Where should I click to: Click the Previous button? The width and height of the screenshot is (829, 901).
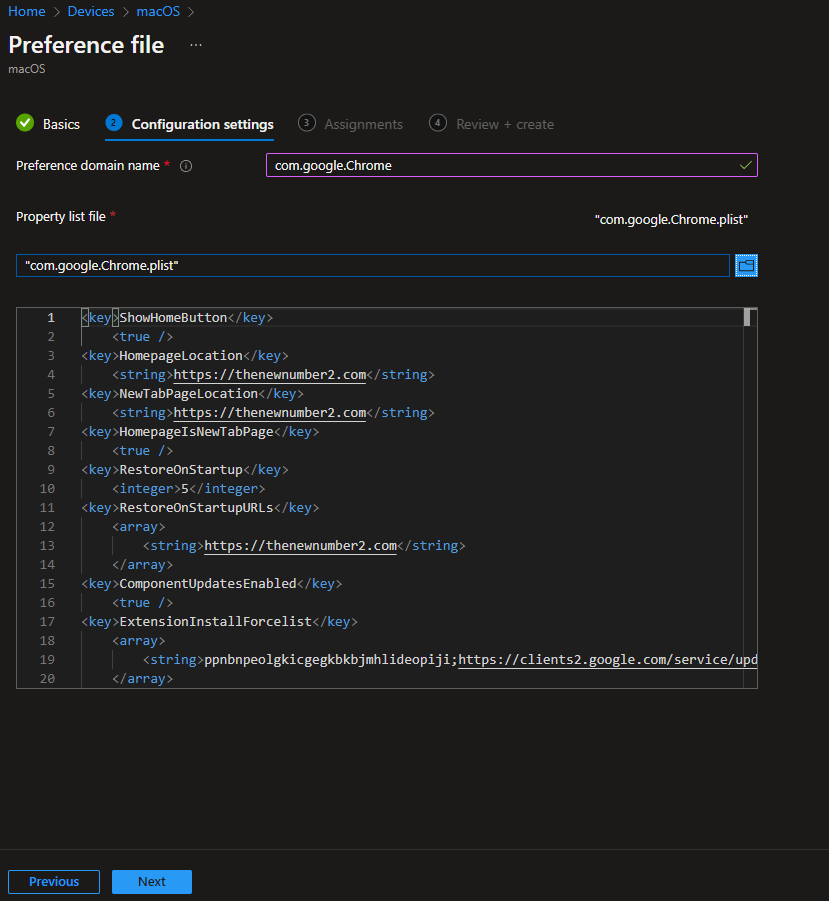[54, 881]
